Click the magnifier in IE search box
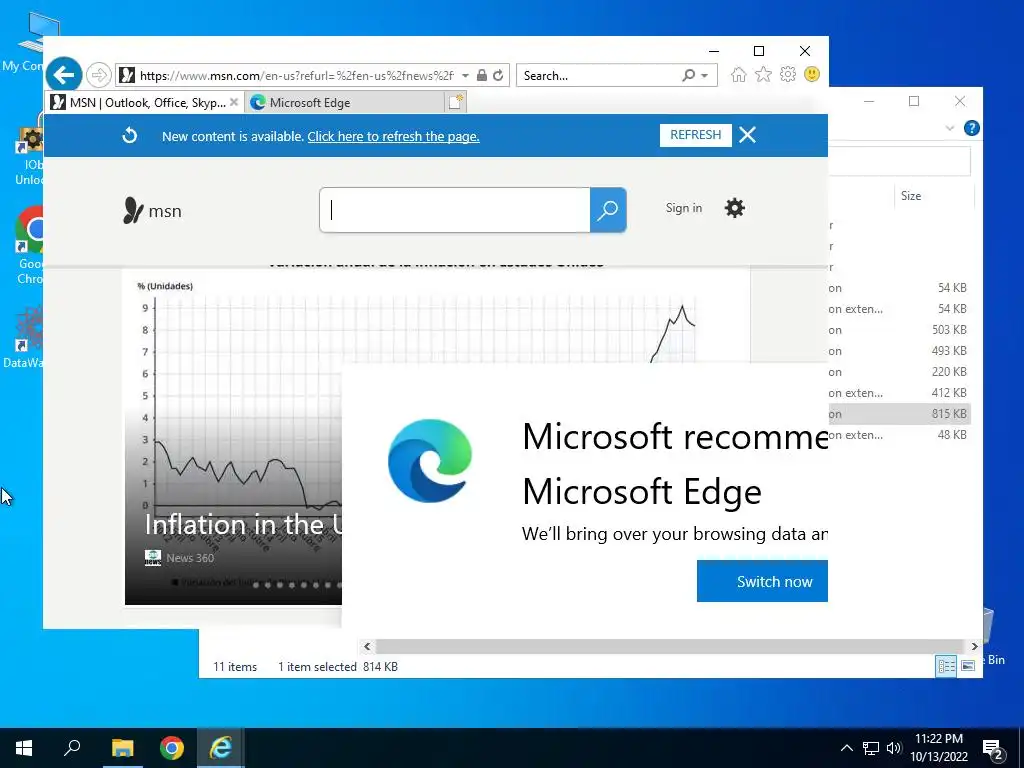The image size is (1024, 768). pos(688,75)
